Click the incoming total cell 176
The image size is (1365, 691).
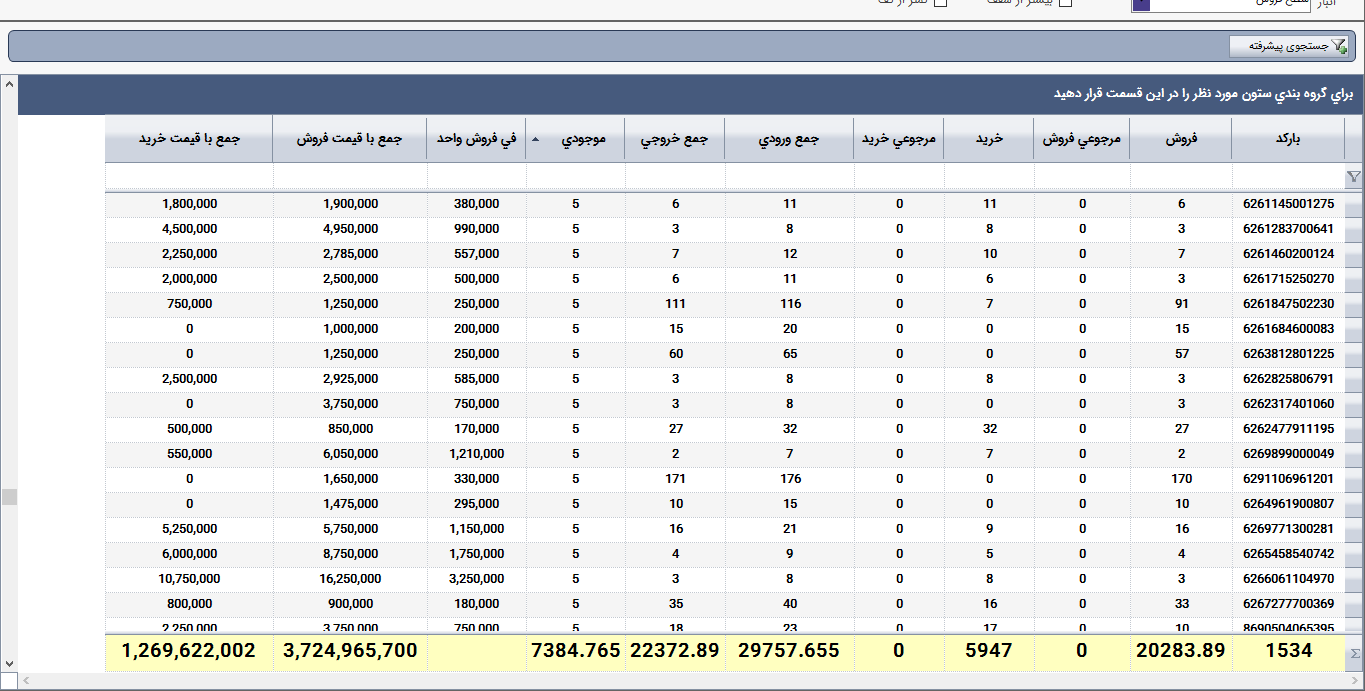pos(790,479)
